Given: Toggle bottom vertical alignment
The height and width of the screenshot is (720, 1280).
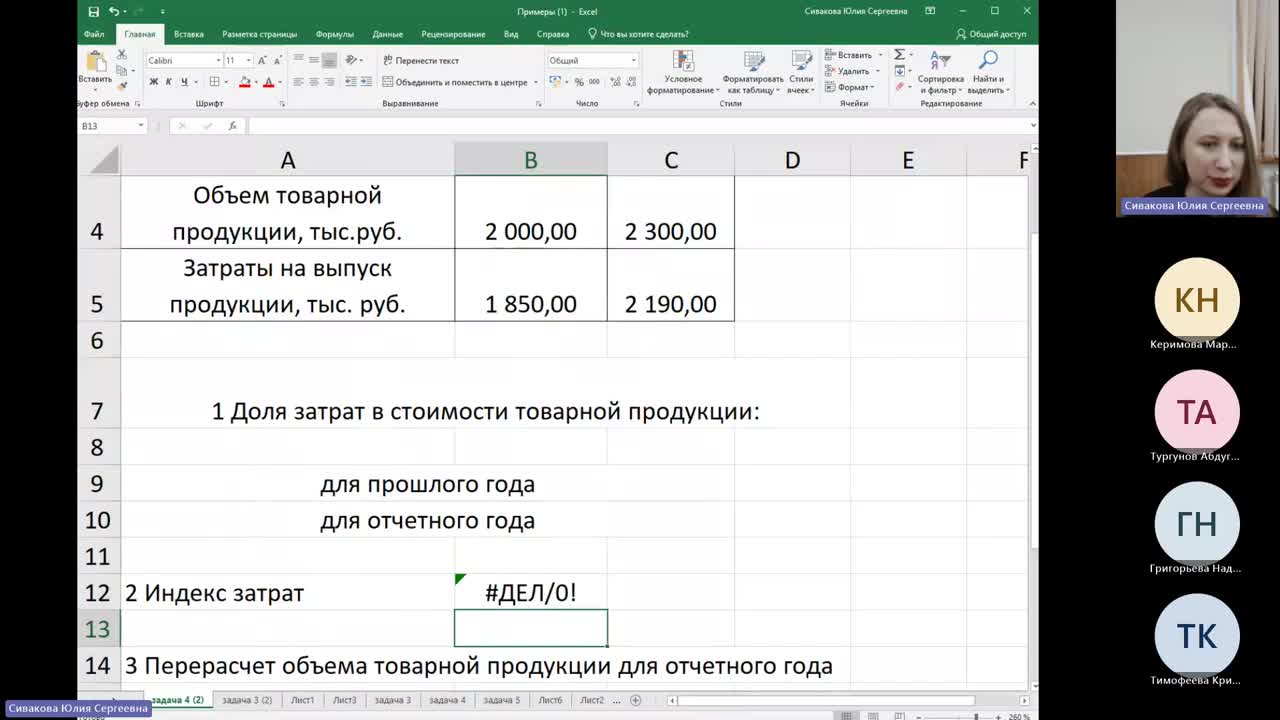Looking at the screenshot, I should click(328, 60).
